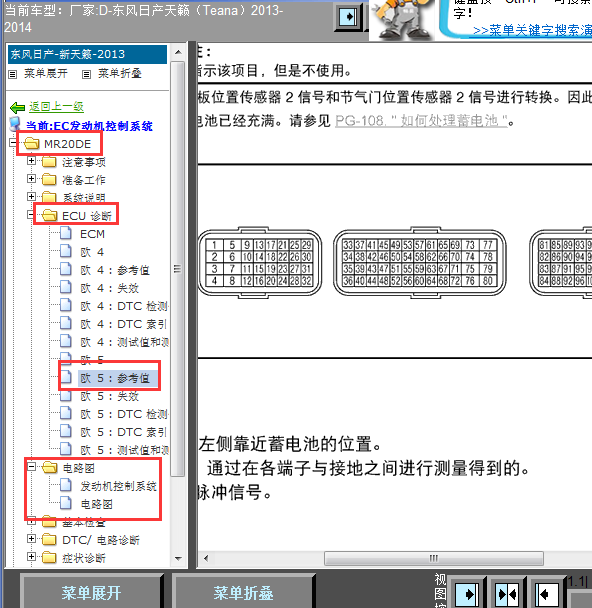Click the sidebar vertical scrollbar thumb
This screenshot has height=608, width=592.
(x=178, y=269)
